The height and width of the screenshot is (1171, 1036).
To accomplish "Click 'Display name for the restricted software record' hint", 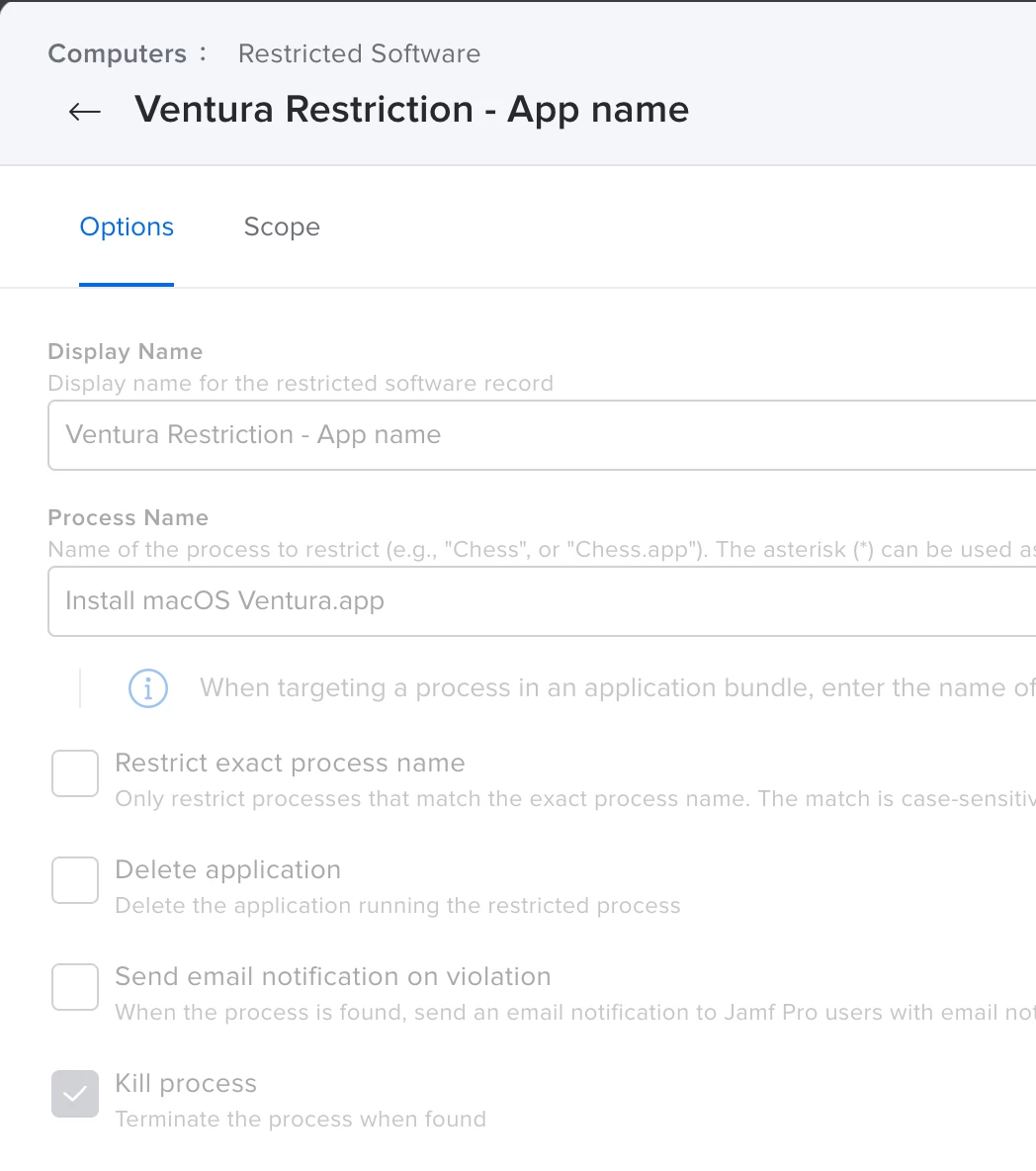I will tap(301, 383).
